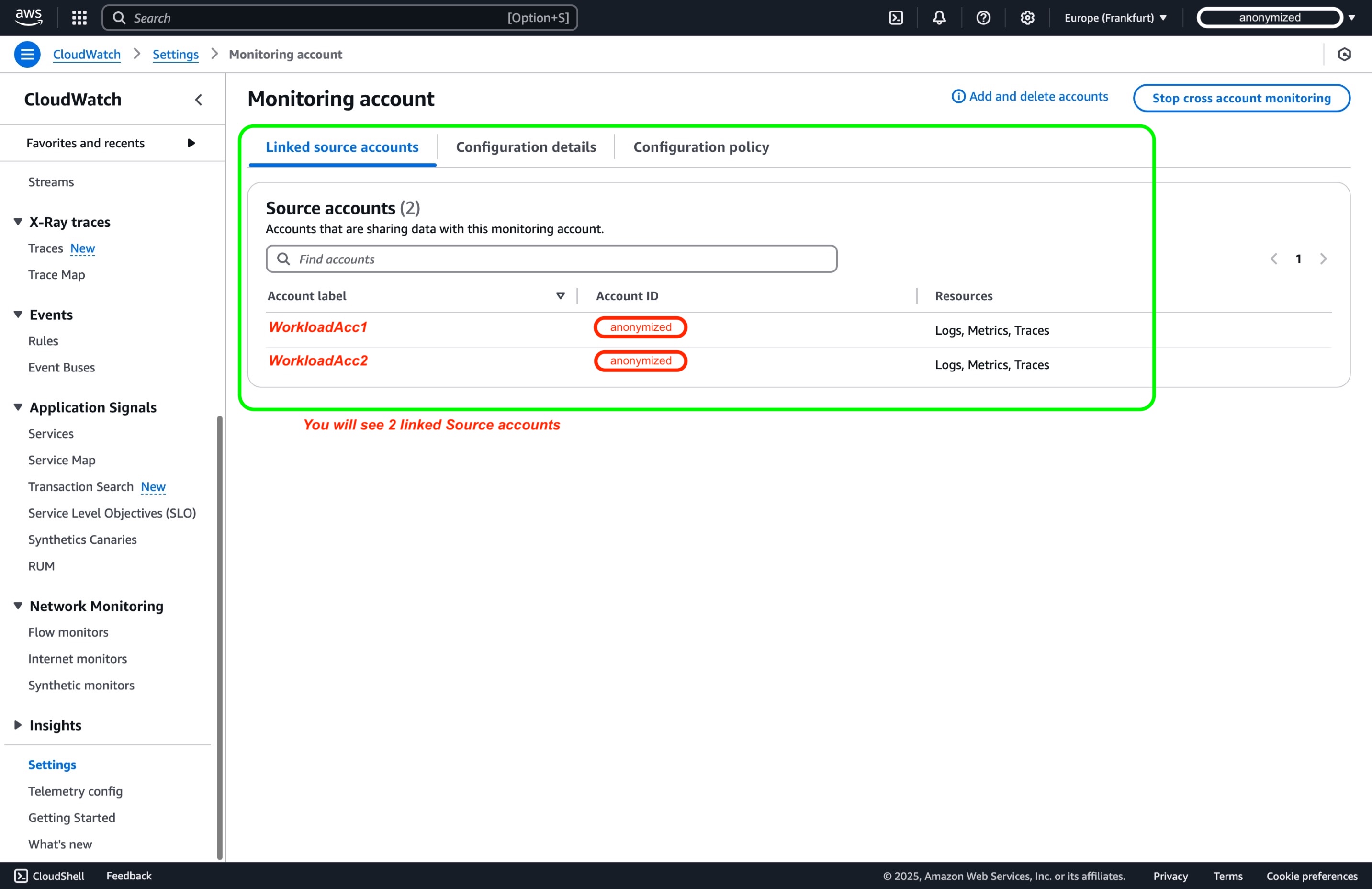
Task: Switch to Configuration details tab
Action: point(526,147)
